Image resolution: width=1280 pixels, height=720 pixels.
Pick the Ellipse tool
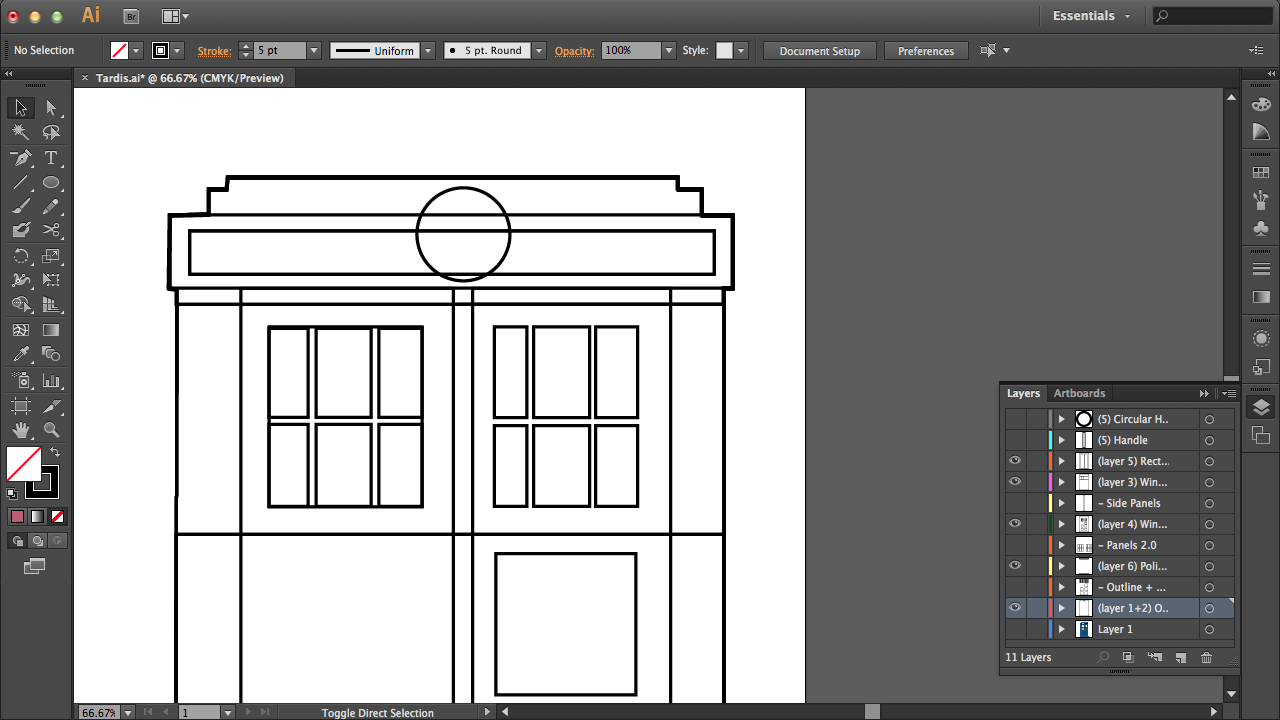(x=51, y=183)
